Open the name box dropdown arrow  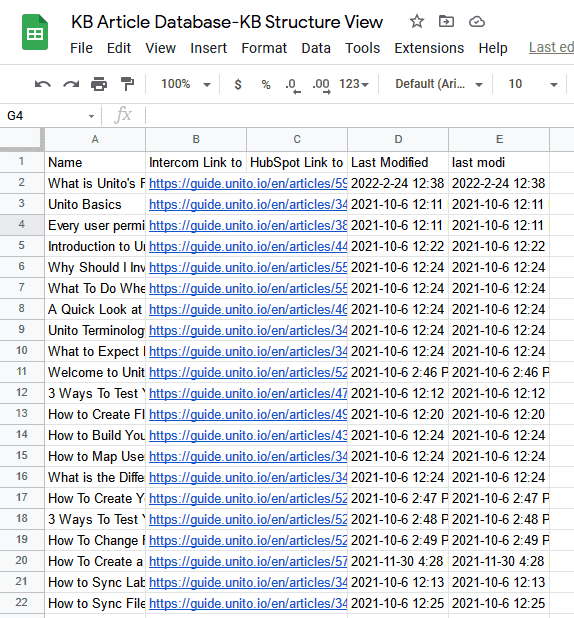tap(91, 116)
